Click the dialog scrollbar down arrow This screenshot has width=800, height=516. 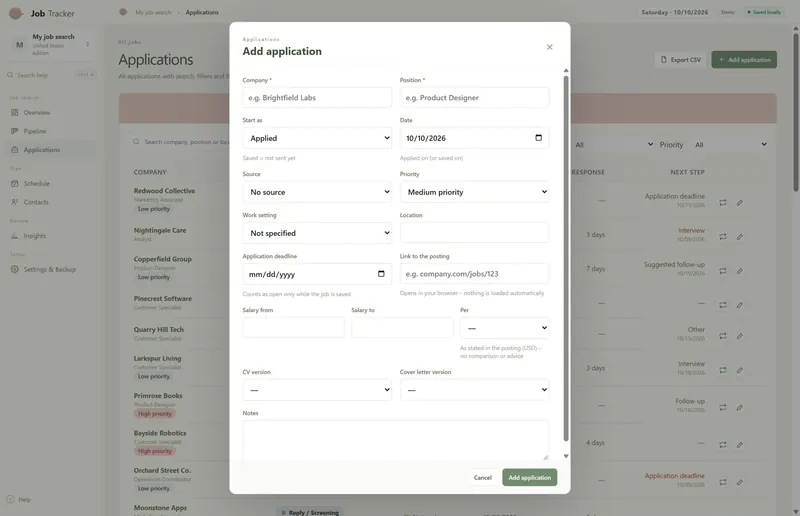(x=566, y=456)
